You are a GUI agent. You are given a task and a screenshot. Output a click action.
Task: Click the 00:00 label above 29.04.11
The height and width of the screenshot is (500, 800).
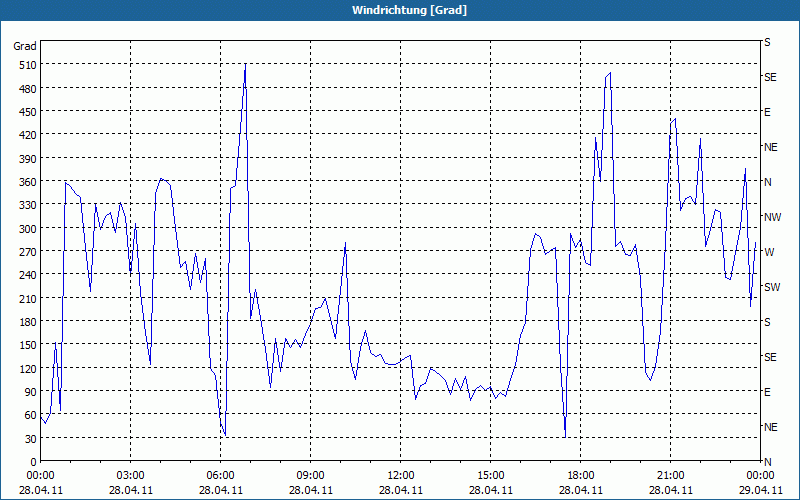click(x=760, y=476)
